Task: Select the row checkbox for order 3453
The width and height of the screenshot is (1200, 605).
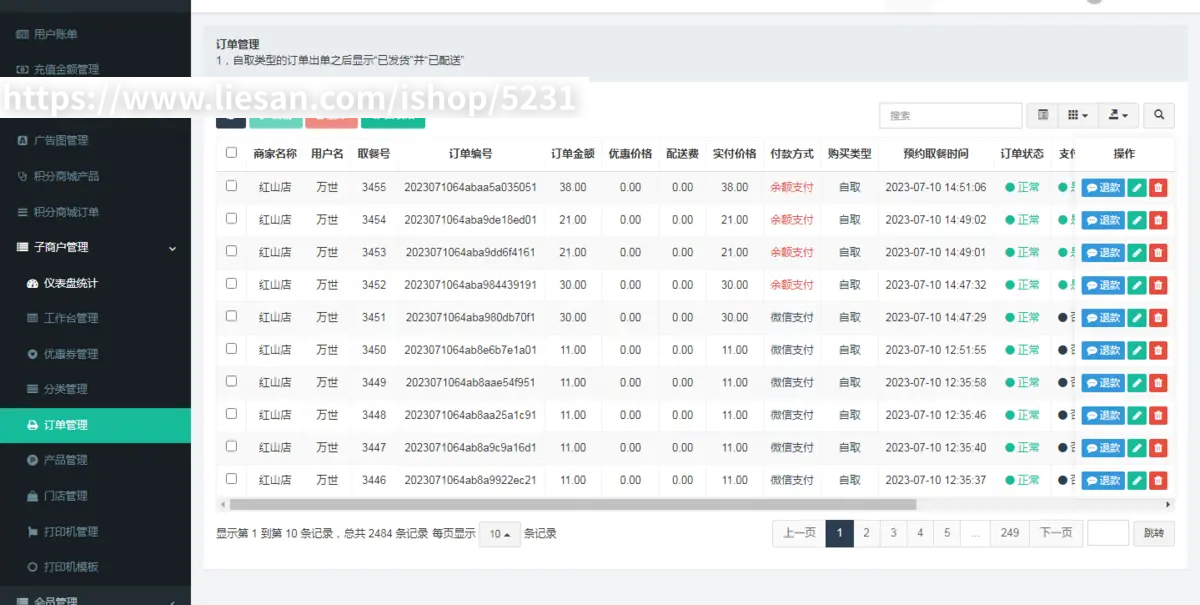Action: pyautogui.click(x=232, y=251)
